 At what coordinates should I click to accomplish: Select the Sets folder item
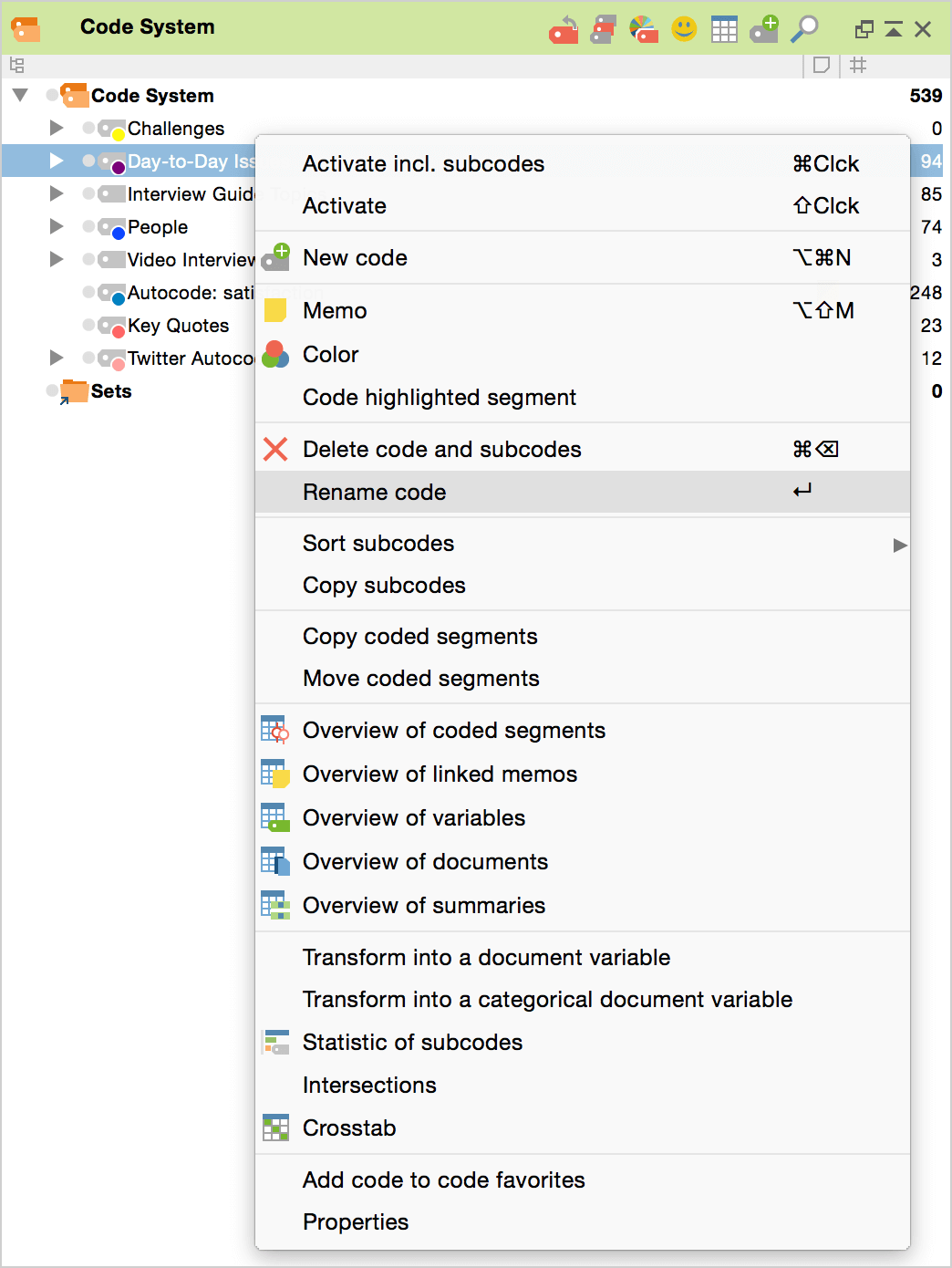110,391
